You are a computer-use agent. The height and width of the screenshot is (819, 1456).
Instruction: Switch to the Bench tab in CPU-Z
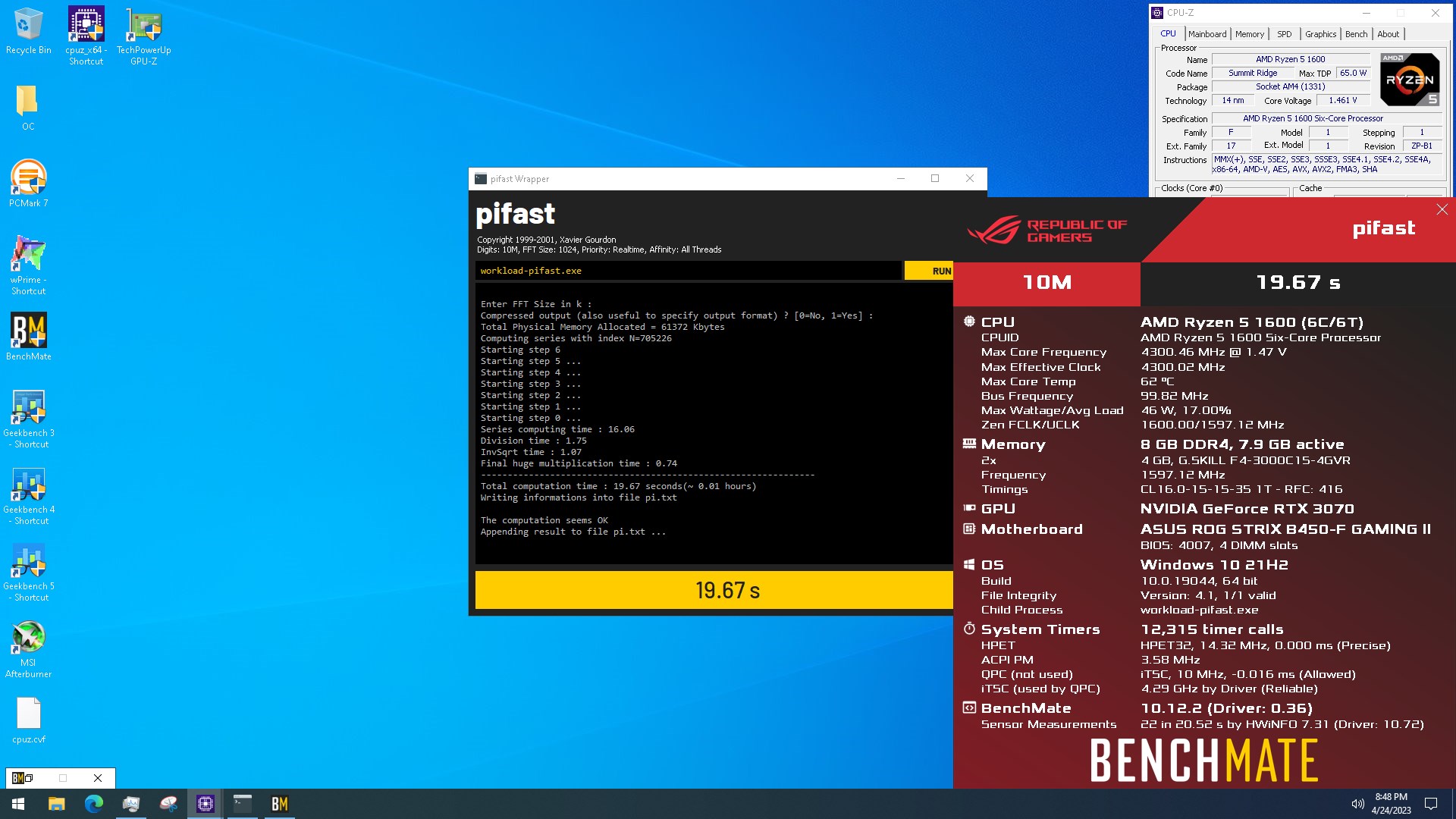1356,34
